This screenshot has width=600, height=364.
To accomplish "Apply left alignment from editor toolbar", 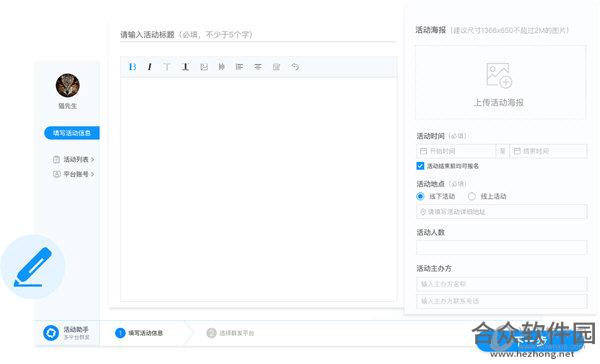I will coord(240,67).
